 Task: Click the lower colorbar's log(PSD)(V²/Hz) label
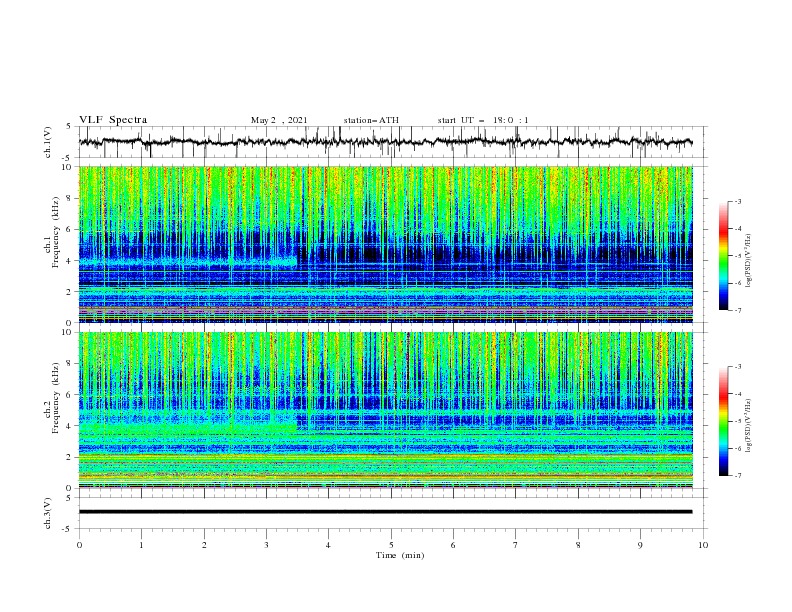coord(748,426)
